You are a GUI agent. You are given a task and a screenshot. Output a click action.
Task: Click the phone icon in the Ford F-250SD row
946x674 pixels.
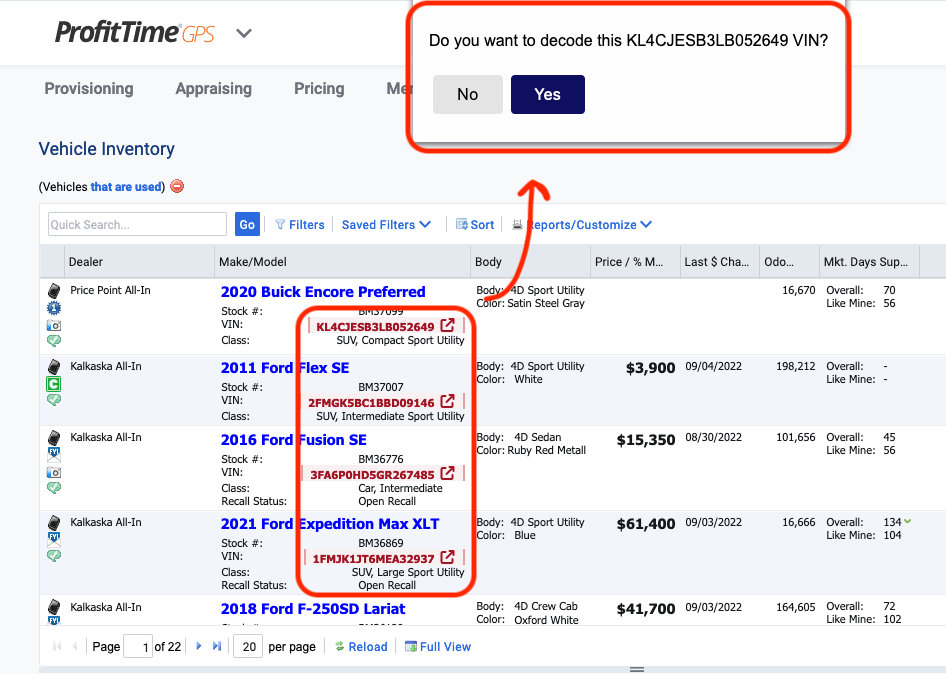click(54, 607)
